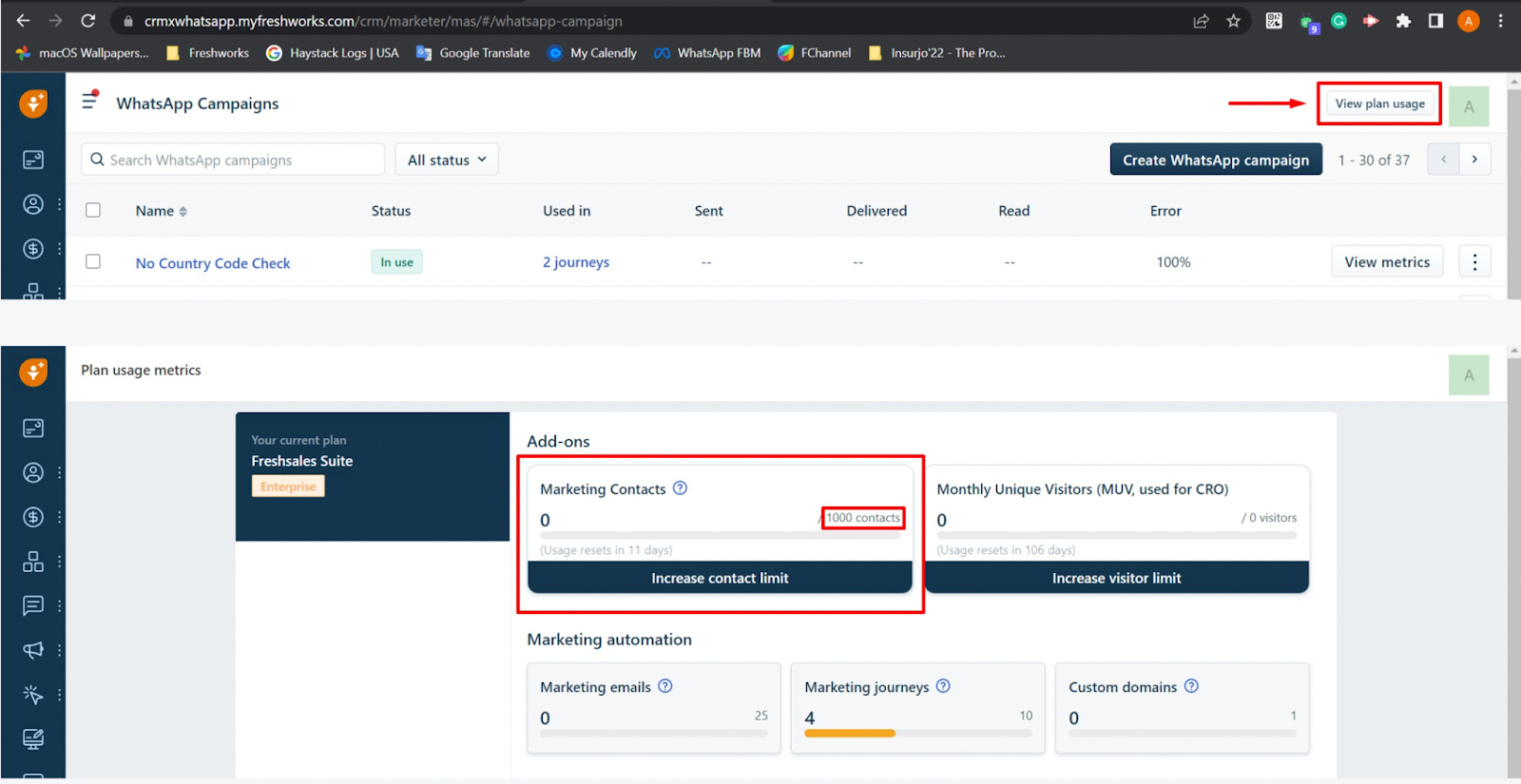Viewport: 1521px width, 784px height.
Task: Open the Google Translate bookmark
Action: (x=473, y=53)
